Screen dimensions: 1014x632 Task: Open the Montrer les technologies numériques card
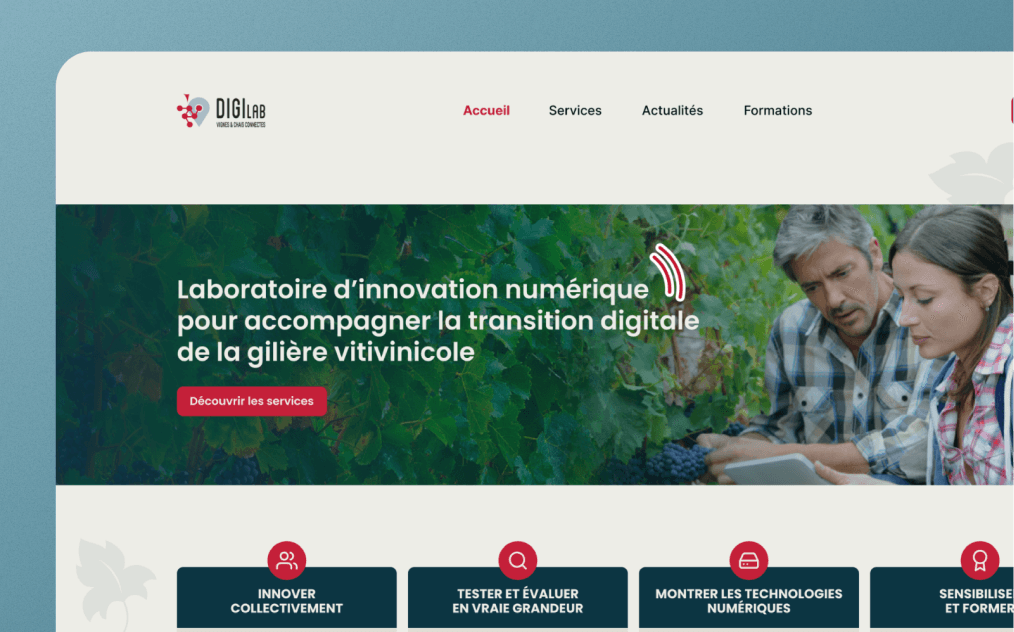pos(749,598)
